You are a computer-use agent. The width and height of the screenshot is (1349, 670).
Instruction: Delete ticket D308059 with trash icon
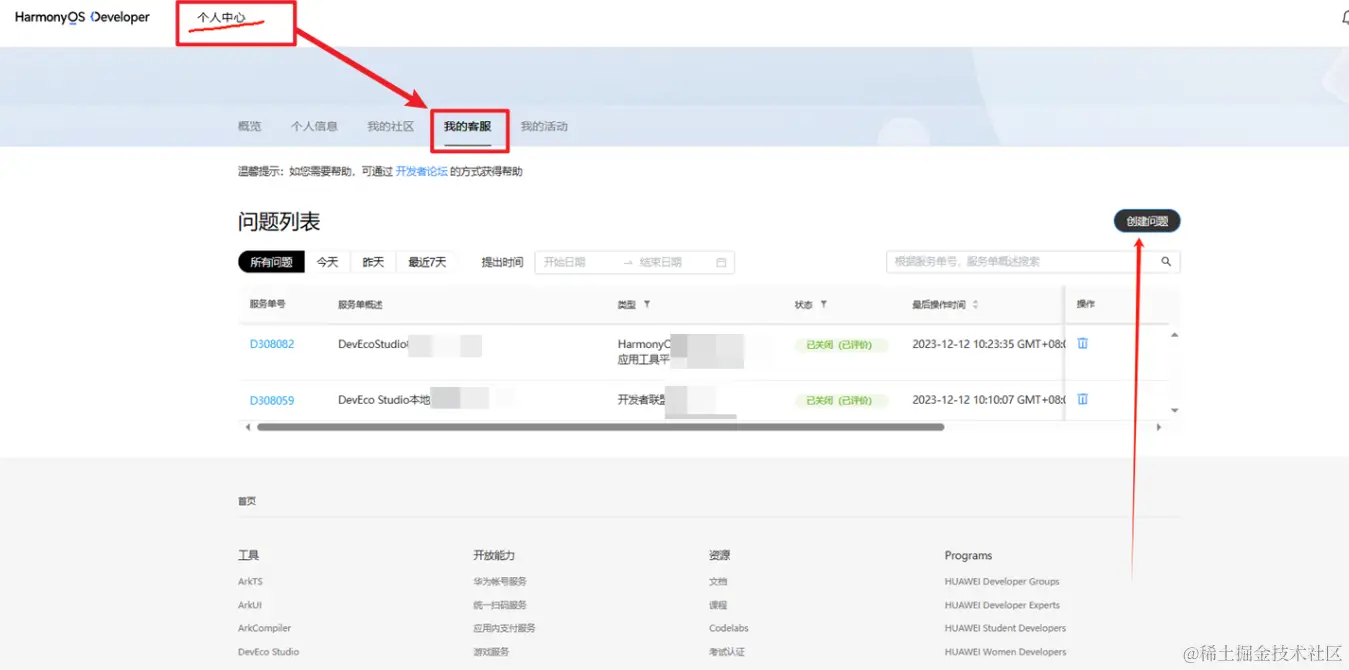[x=1082, y=399]
